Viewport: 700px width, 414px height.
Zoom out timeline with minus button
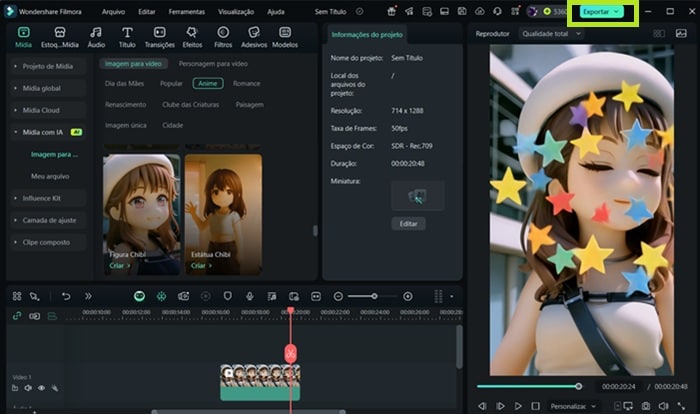[338, 296]
